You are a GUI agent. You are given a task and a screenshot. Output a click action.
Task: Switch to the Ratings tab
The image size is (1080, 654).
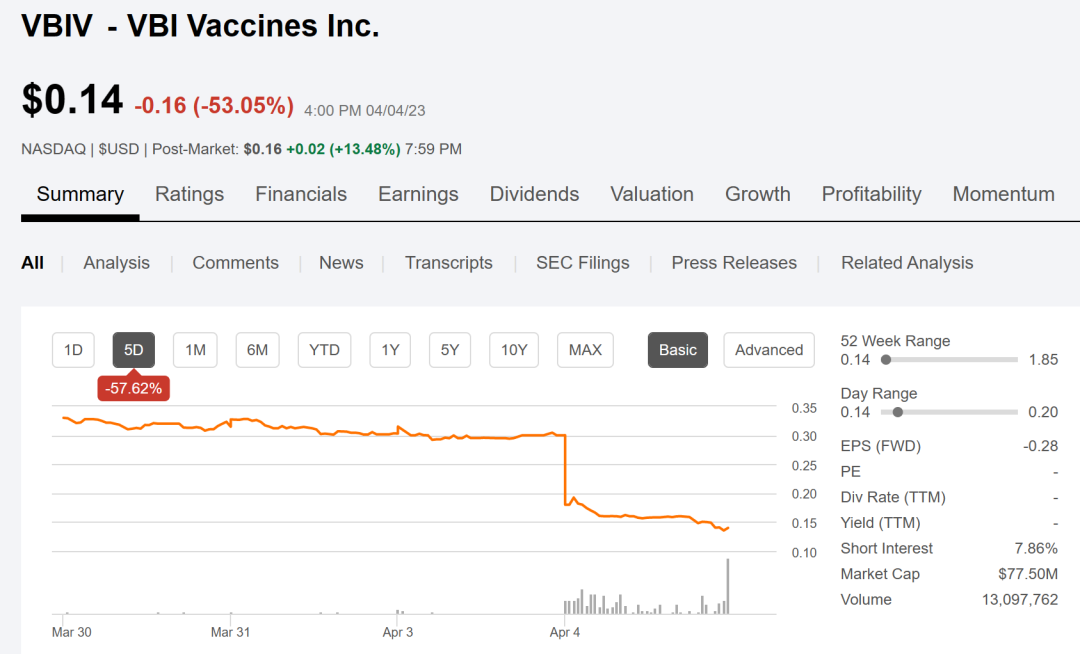tap(189, 194)
